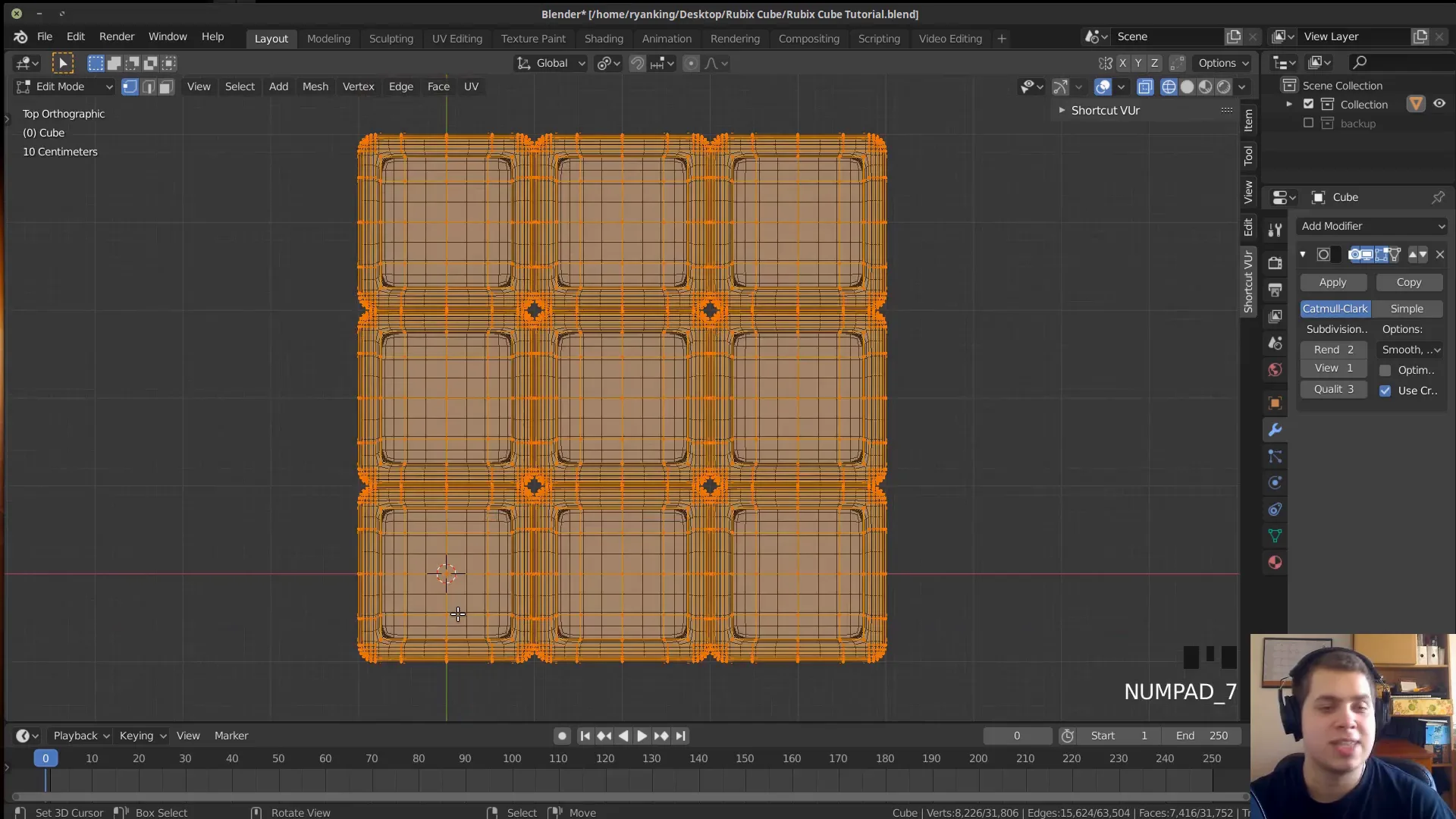Open the Mesh menu
The image size is (1456, 819).
(315, 86)
